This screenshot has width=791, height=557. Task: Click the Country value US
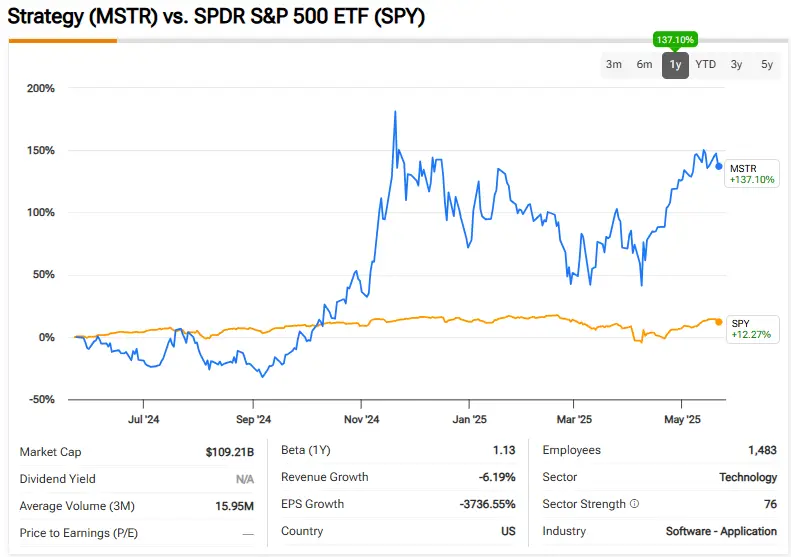(x=508, y=531)
